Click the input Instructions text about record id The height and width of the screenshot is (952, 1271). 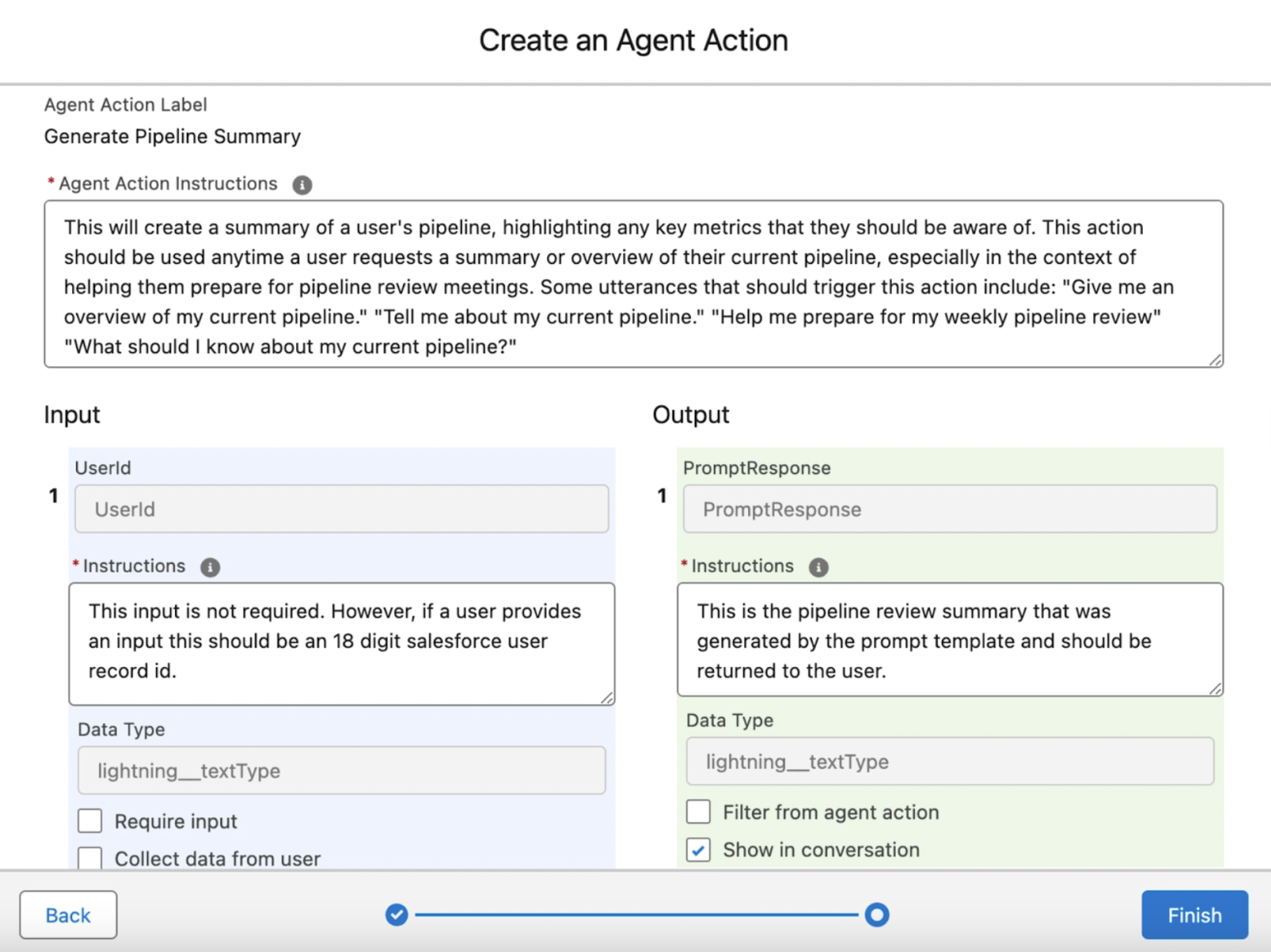(x=342, y=643)
